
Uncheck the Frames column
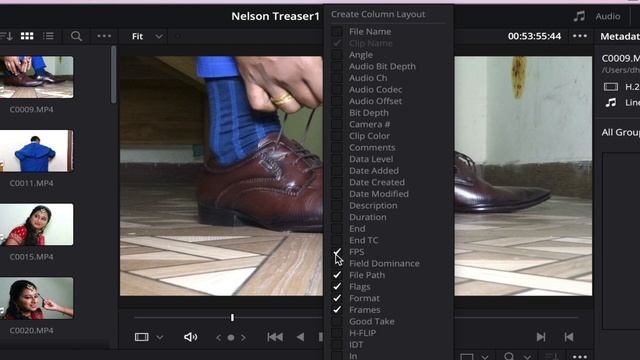coord(337,310)
